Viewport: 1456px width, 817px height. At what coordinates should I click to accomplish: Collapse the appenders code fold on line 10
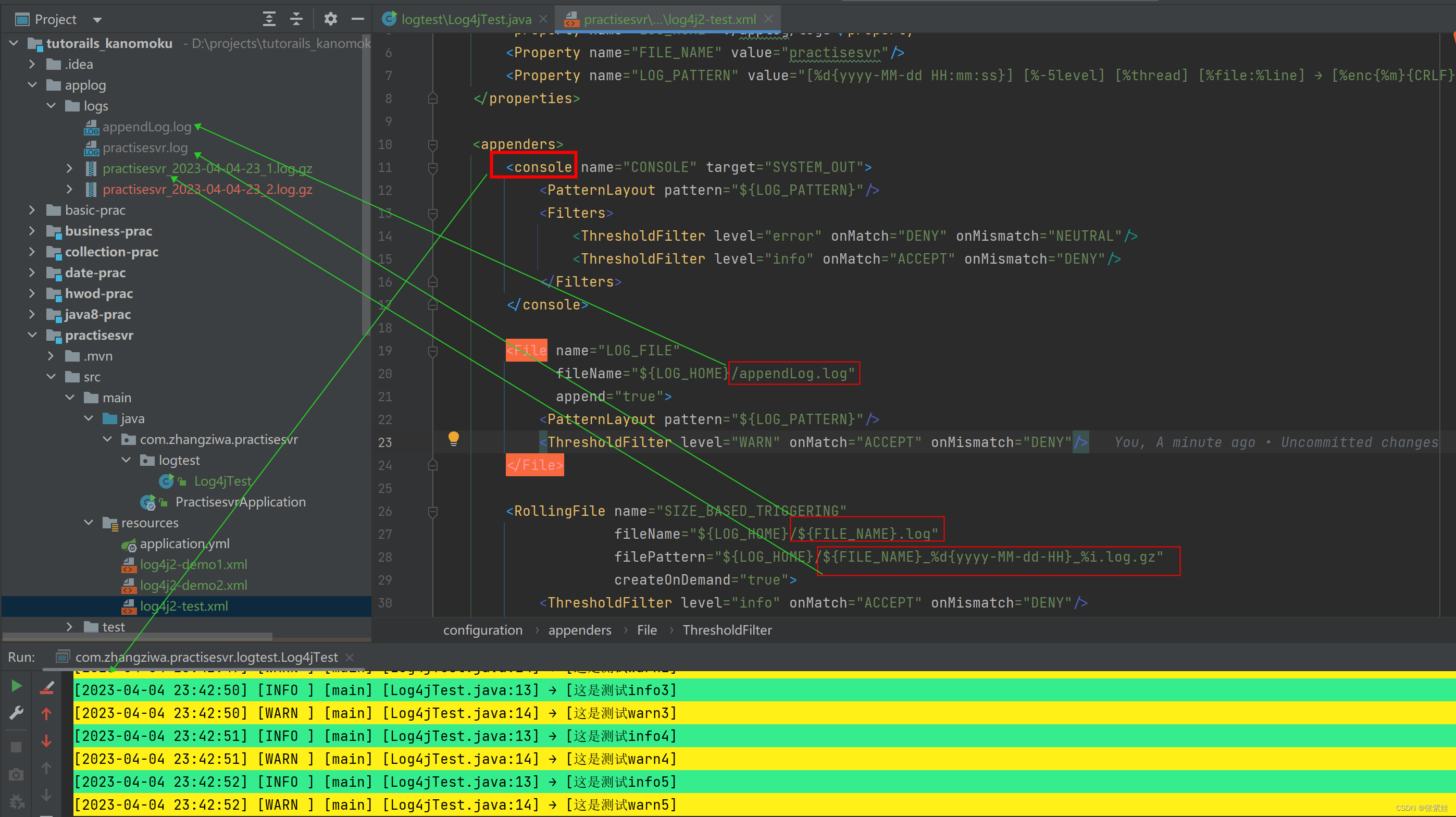tap(432, 145)
